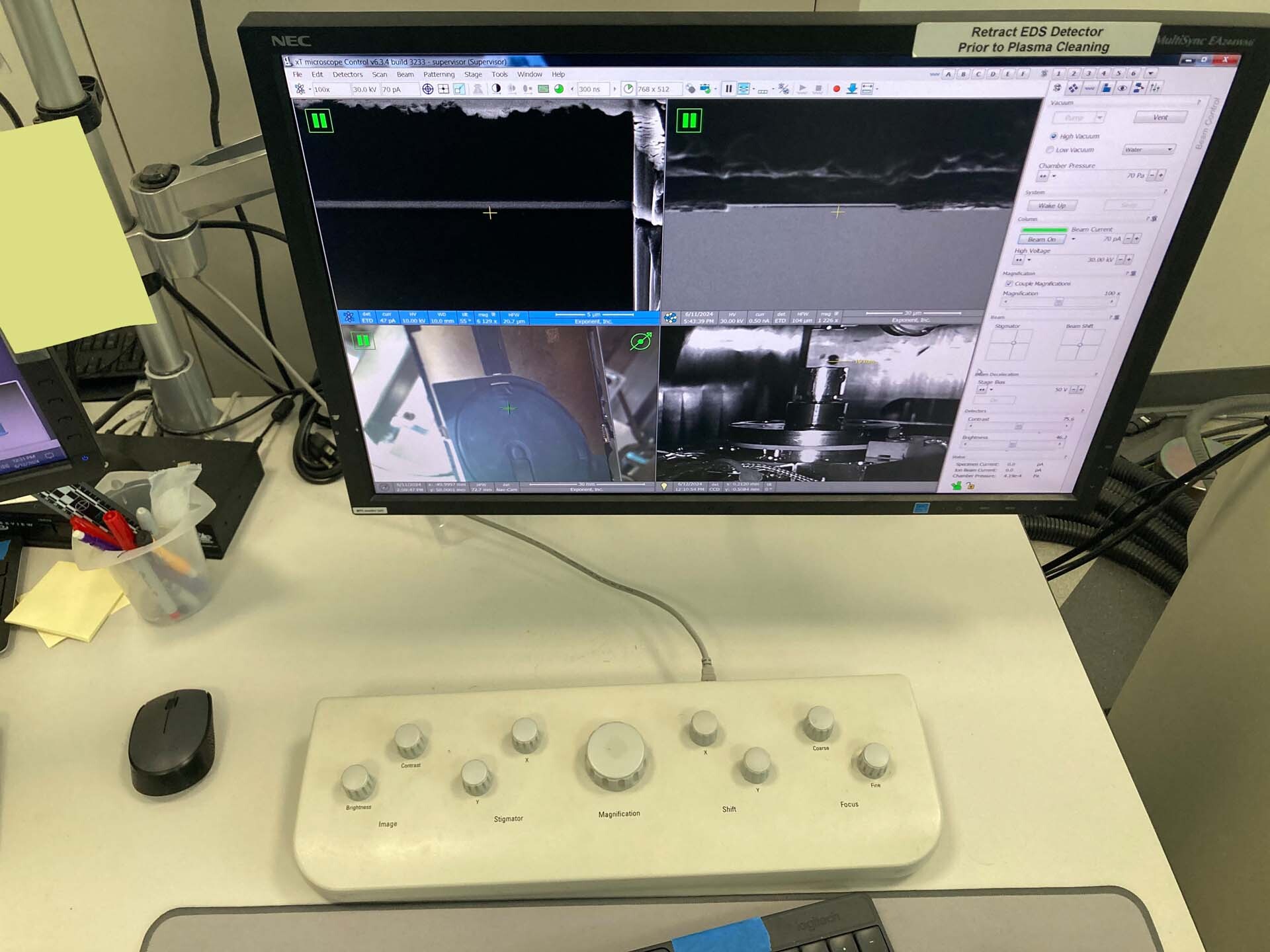
Task: Click the green status icon at panel bottom
Action: point(957,485)
